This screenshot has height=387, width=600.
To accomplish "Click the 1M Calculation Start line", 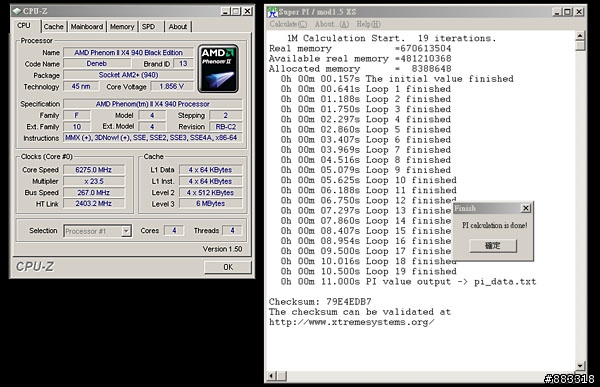I will [391, 38].
